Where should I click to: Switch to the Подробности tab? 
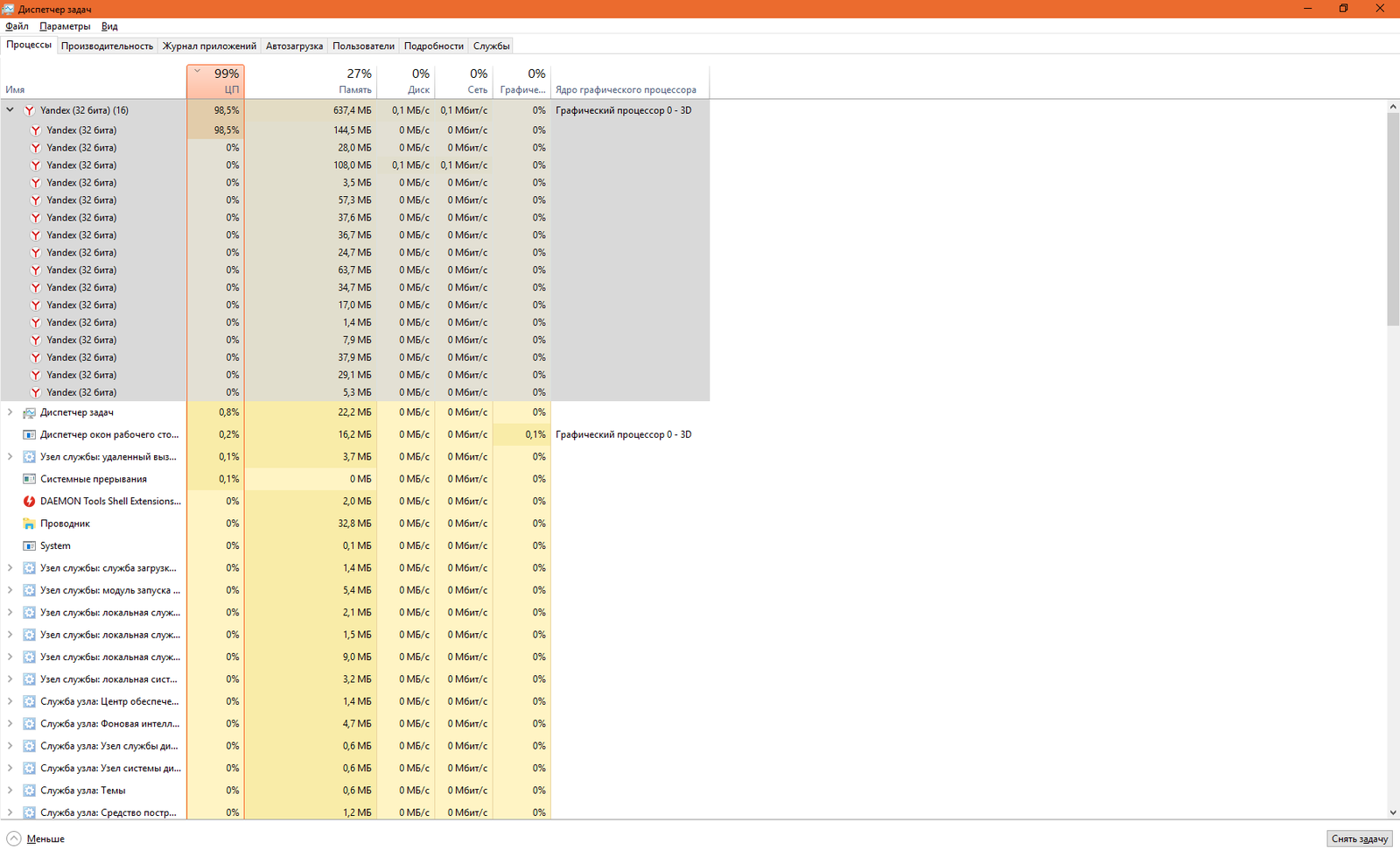[433, 46]
